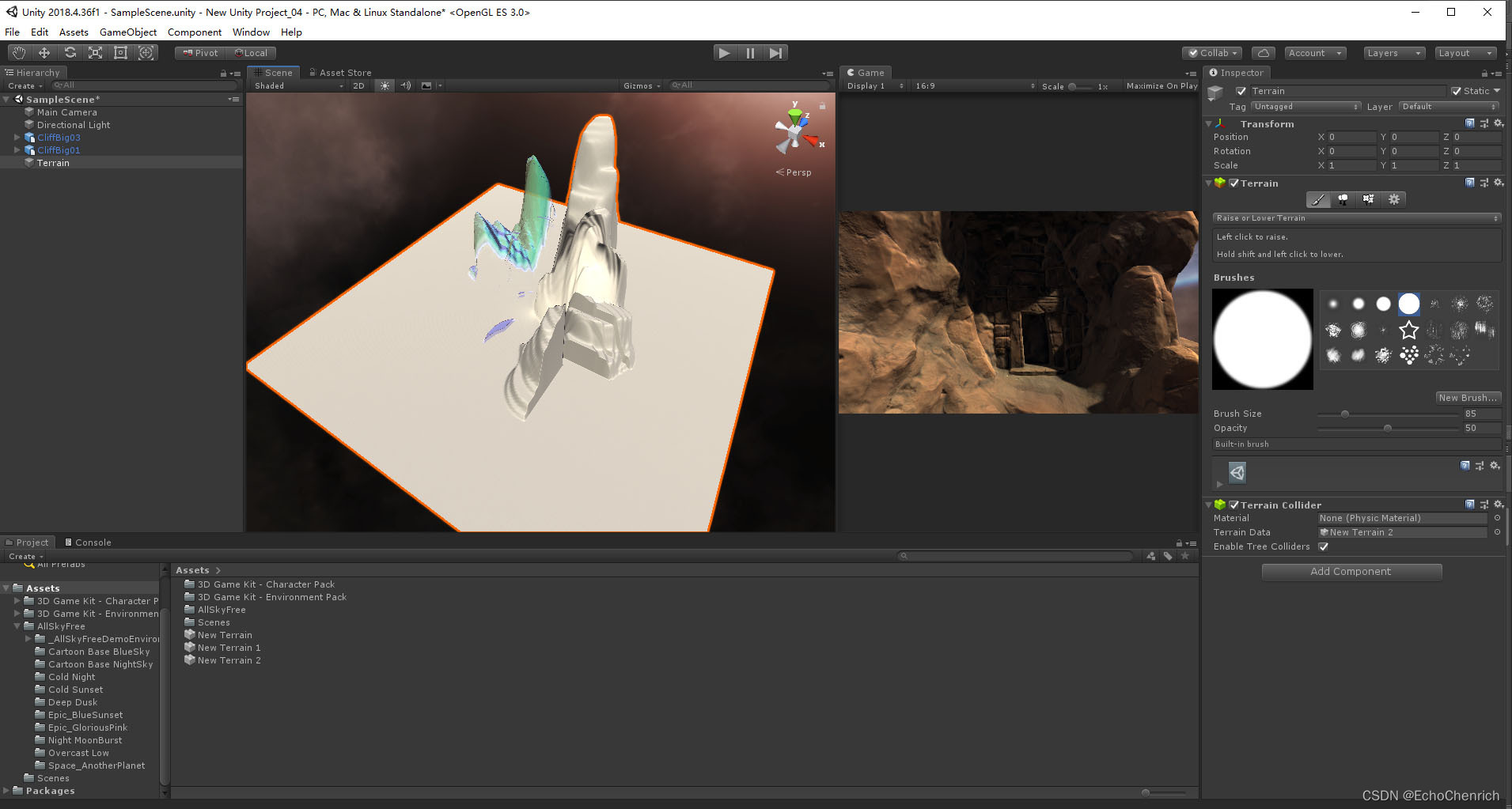1512x809 pixels.
Task: Open Transform component gear menu
Action: tap(1498, 123)
